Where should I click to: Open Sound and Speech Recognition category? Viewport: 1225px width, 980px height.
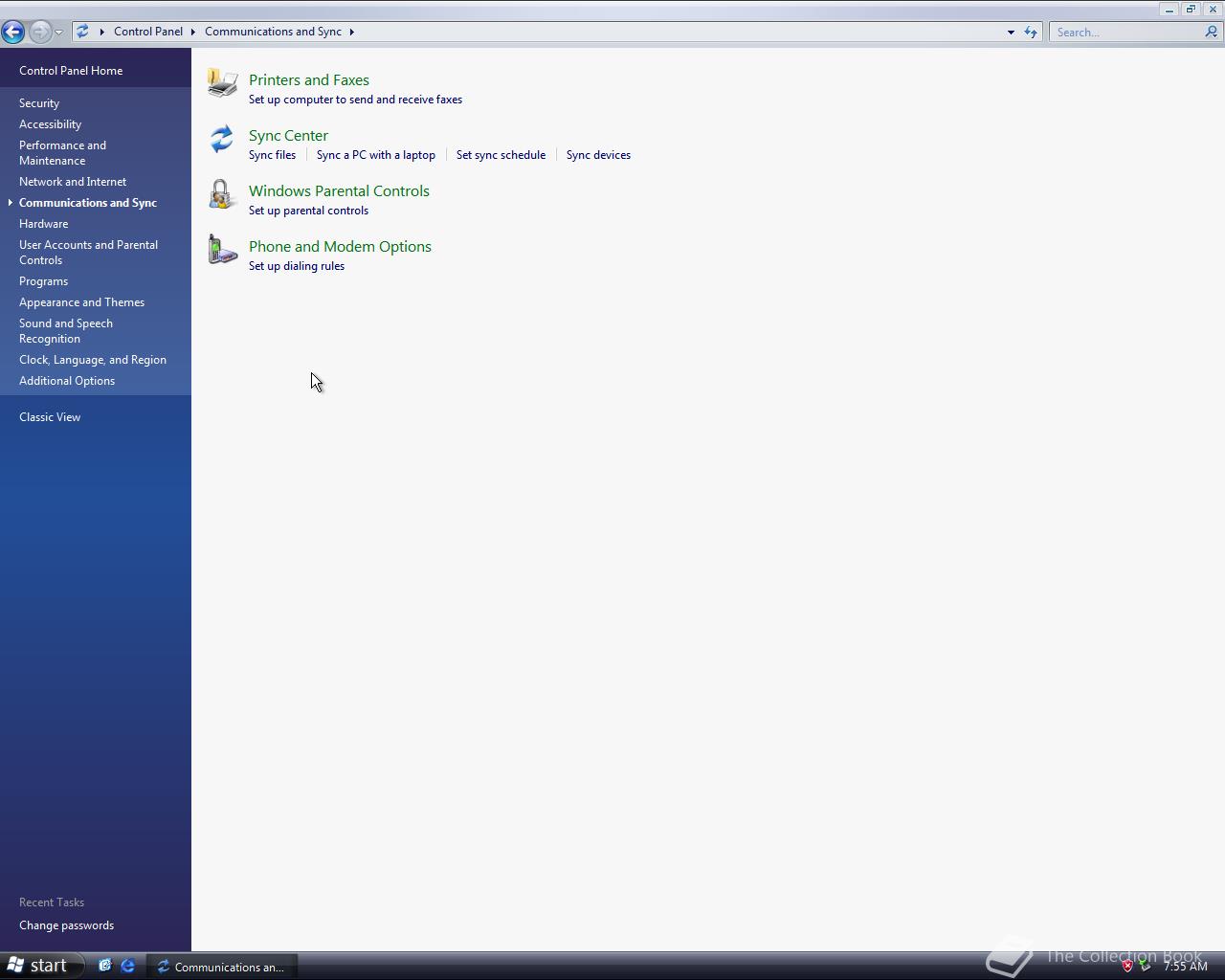pos(66,331)
